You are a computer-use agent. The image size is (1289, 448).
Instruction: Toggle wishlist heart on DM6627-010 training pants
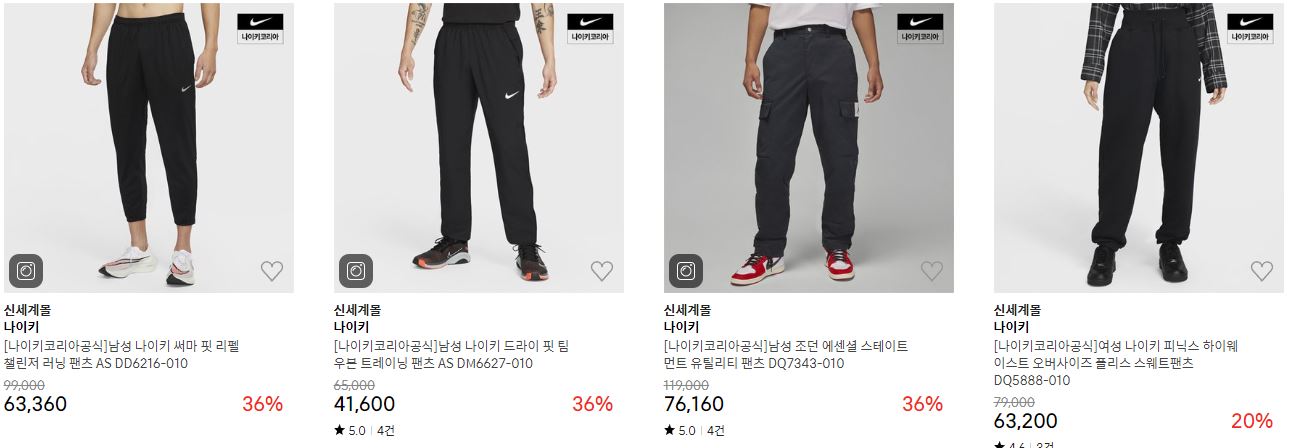click(602, 271)
